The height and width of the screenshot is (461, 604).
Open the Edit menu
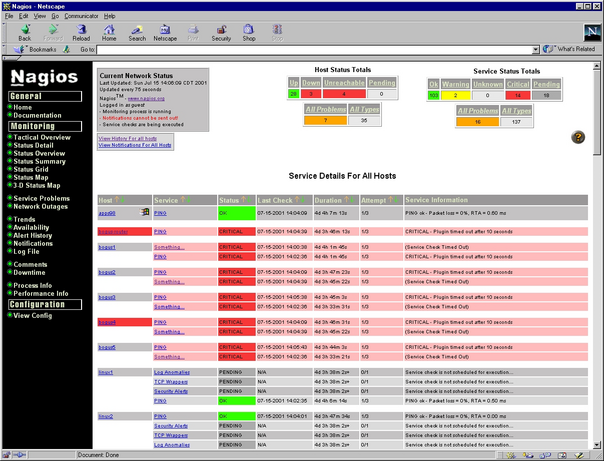point(23,16)
